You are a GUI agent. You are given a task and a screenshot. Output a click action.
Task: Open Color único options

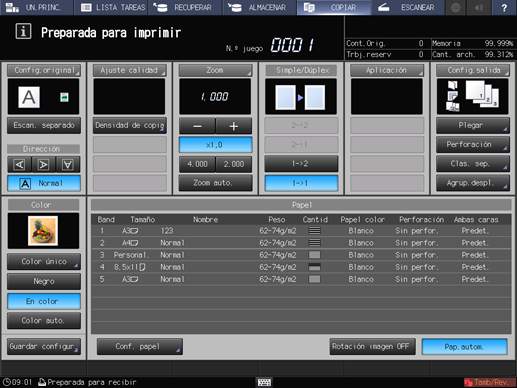pos(44,262)
